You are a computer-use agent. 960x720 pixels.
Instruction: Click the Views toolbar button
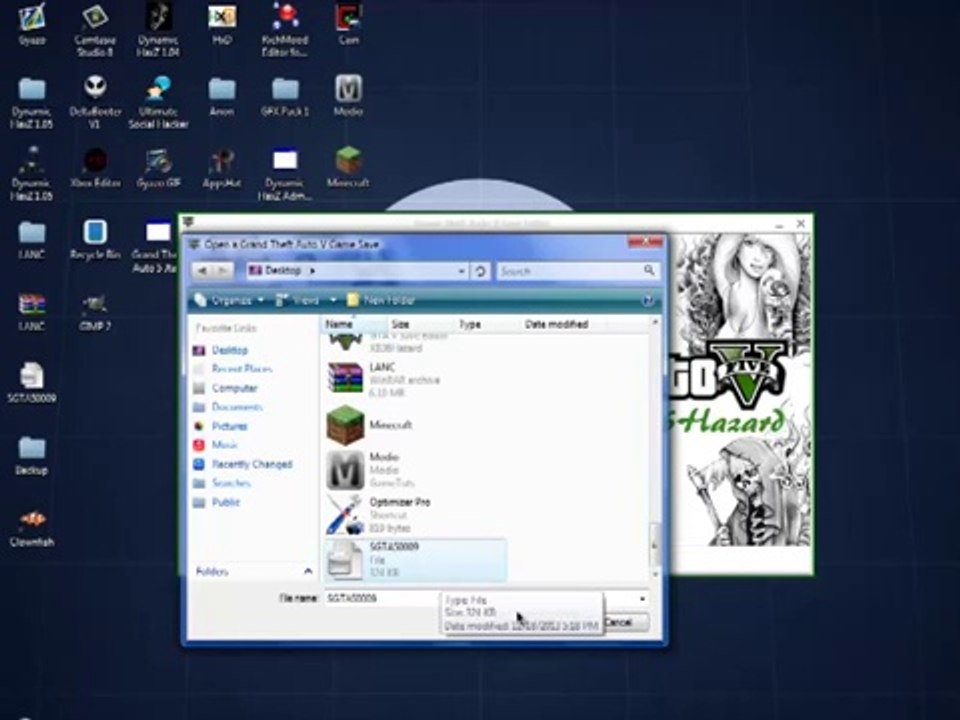298,300
